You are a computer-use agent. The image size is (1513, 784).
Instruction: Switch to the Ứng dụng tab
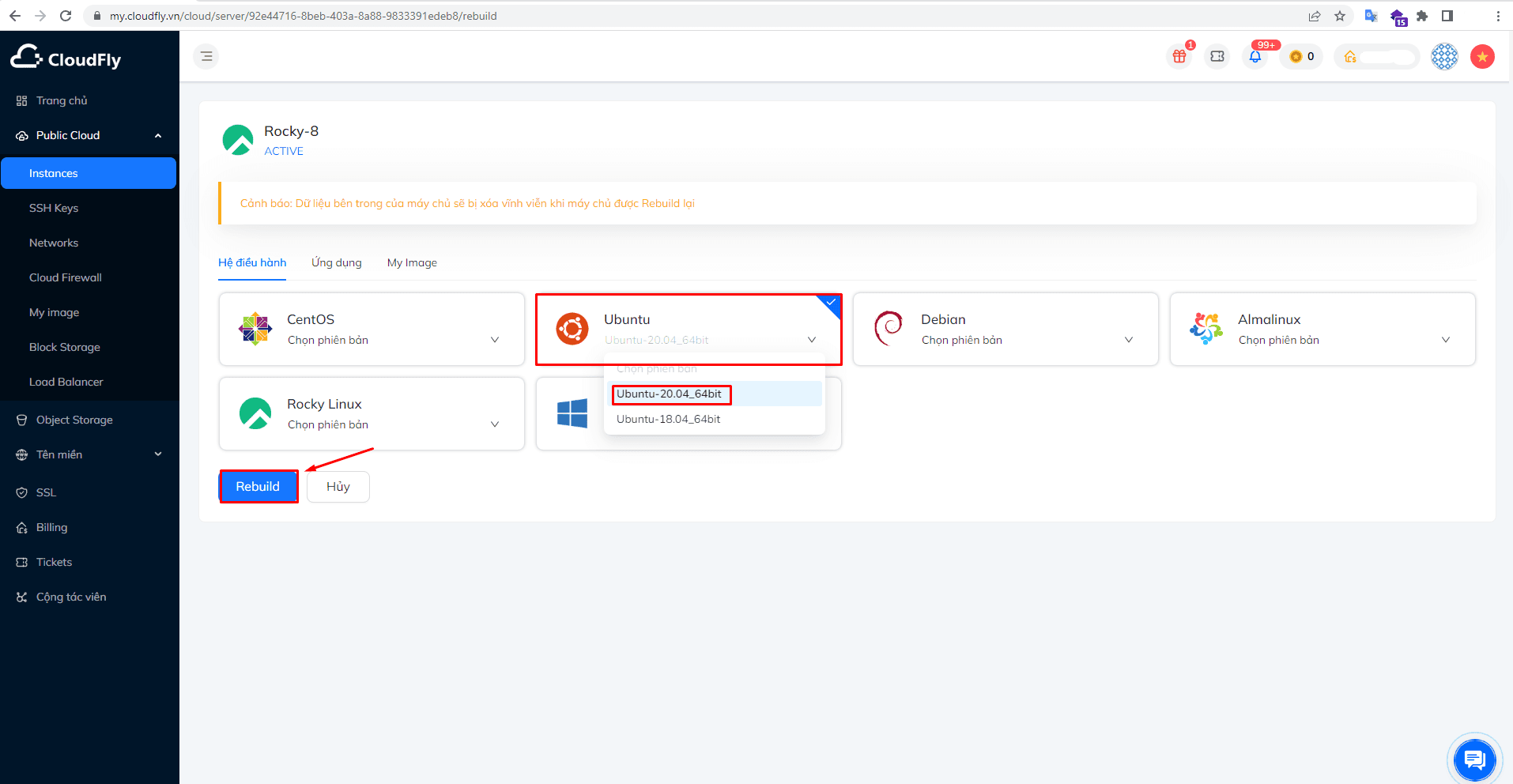coord(336,262)
